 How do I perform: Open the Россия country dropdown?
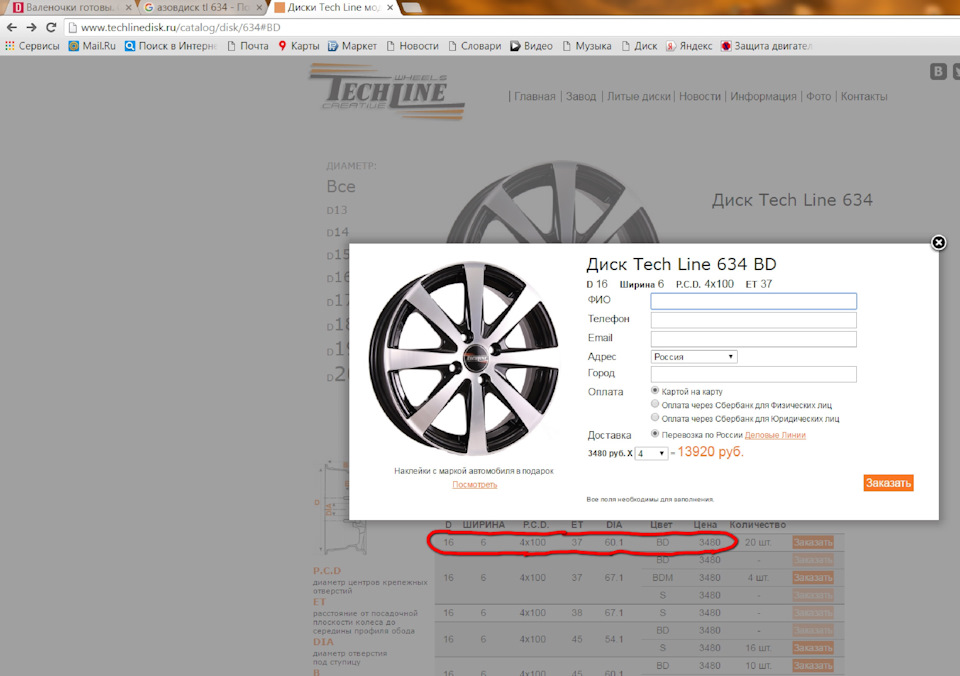tap(693, 356)
